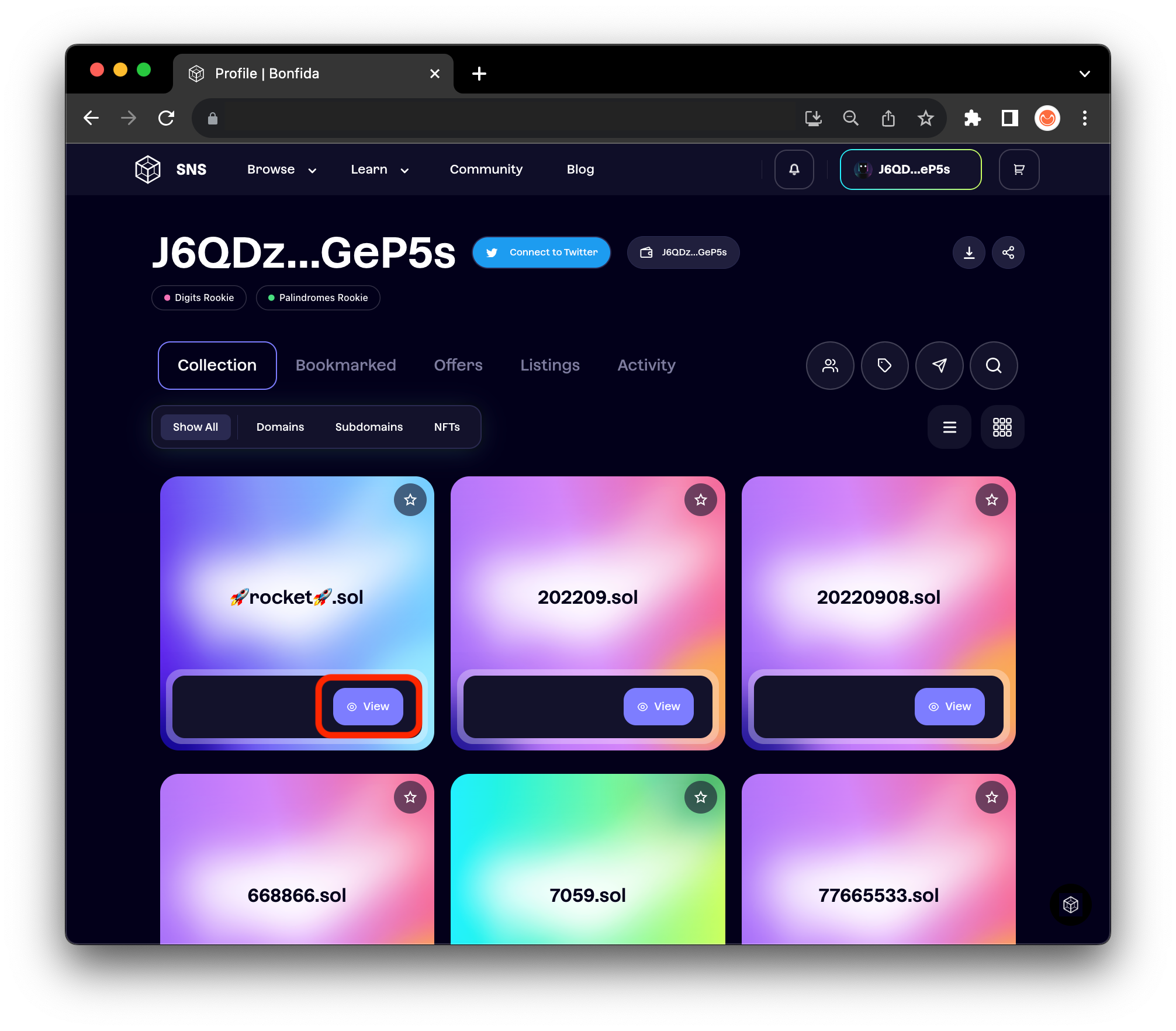
Task: Click the magnifier search icon button
Action: tap(993, 366)
